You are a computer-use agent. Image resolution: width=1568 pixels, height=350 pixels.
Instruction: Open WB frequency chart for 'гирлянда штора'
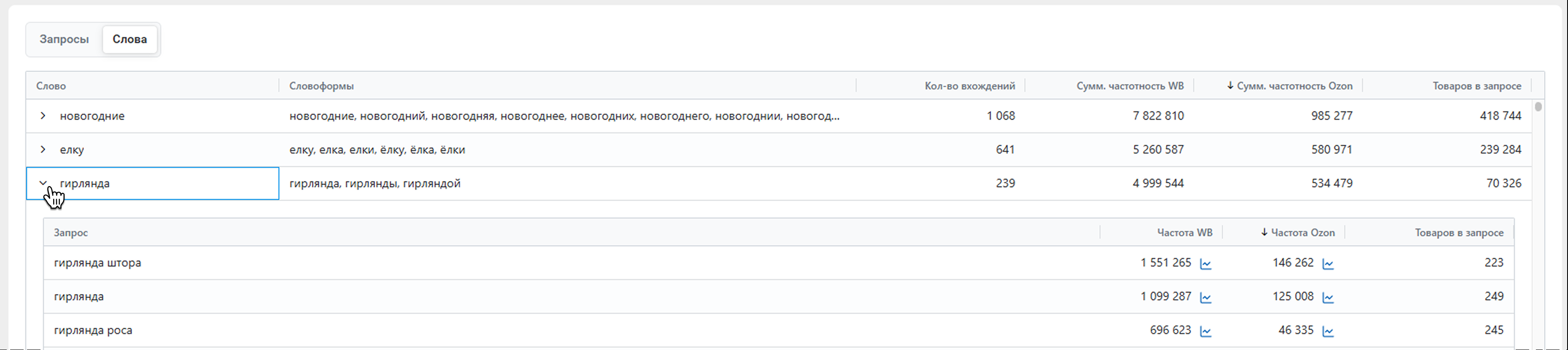1205,264
